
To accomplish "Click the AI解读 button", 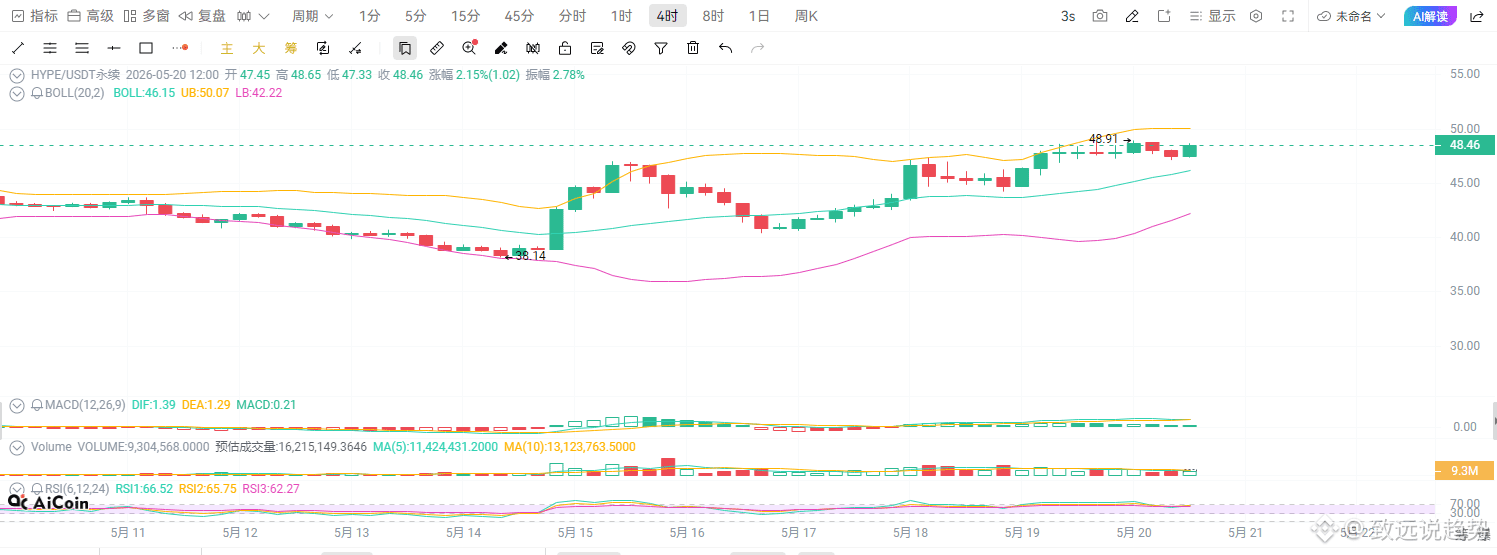I will (1430, 16).
